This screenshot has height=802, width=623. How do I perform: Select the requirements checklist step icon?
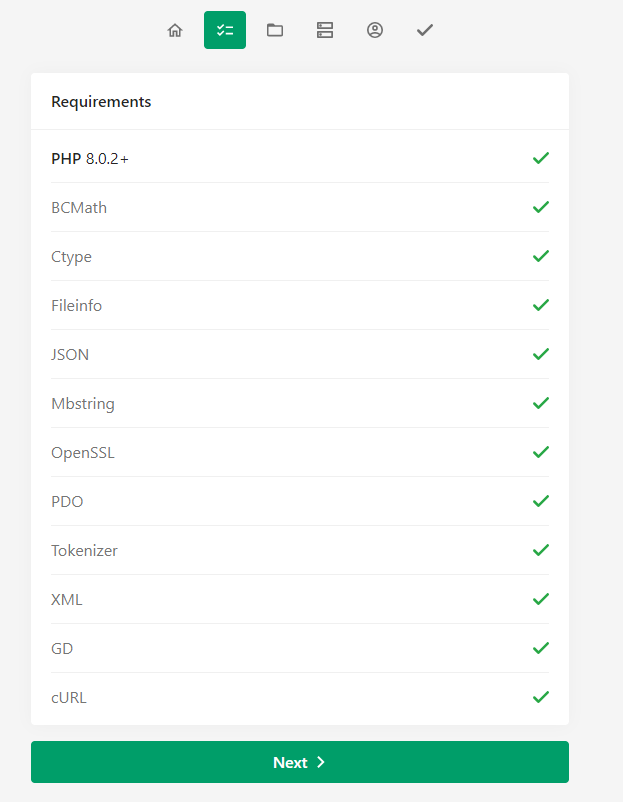(x=225, y=30)
